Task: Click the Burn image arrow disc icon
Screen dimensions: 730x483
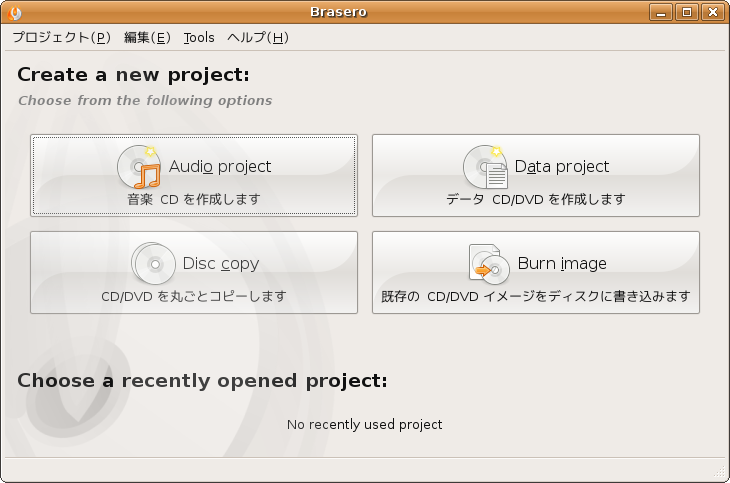Action: click(x=489, y=264)
